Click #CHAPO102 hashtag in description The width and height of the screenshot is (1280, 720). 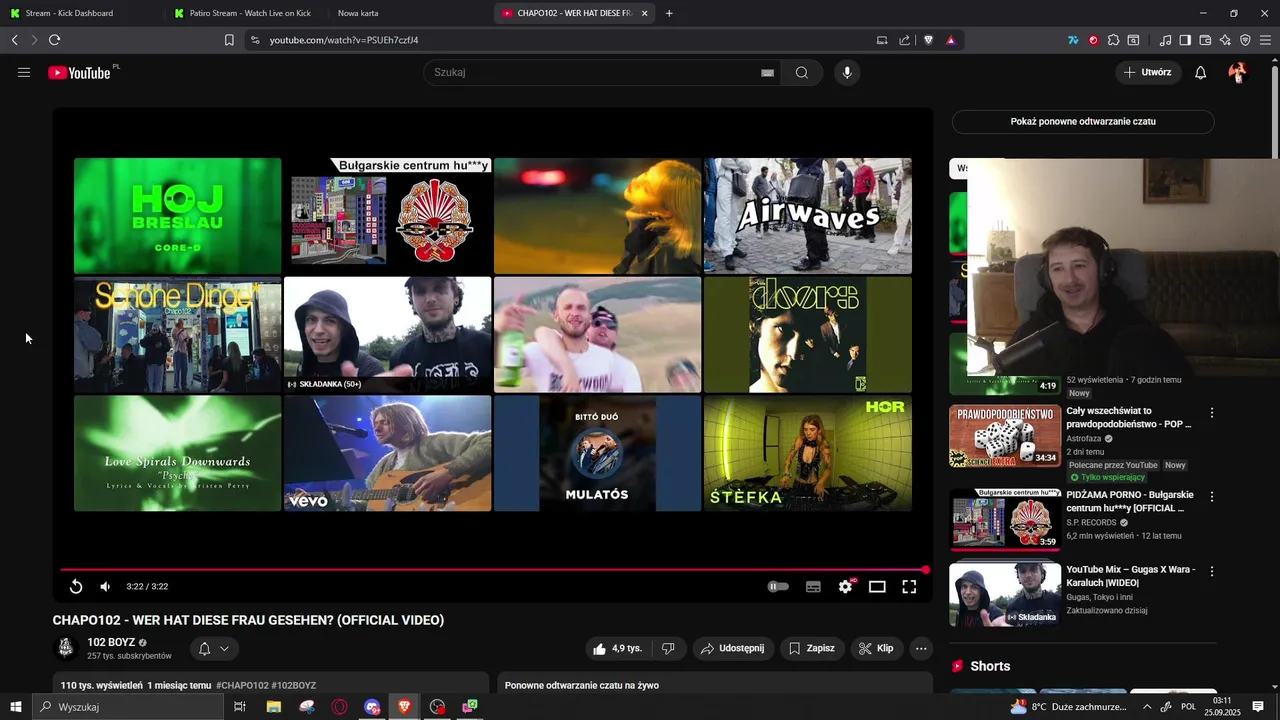tap(242, 686)
